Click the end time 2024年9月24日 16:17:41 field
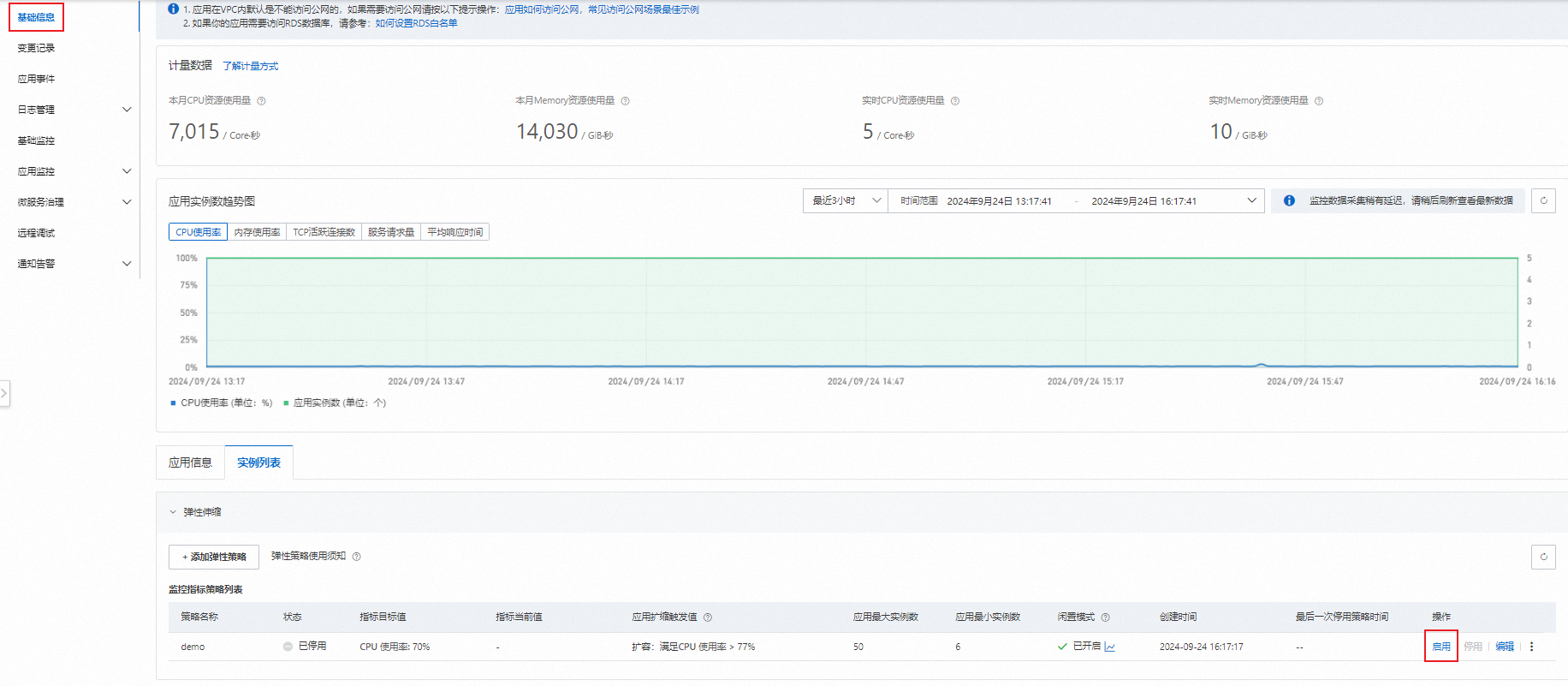Image resolution: width=1568 pixels, height=686 pixels. (1144, 201)
